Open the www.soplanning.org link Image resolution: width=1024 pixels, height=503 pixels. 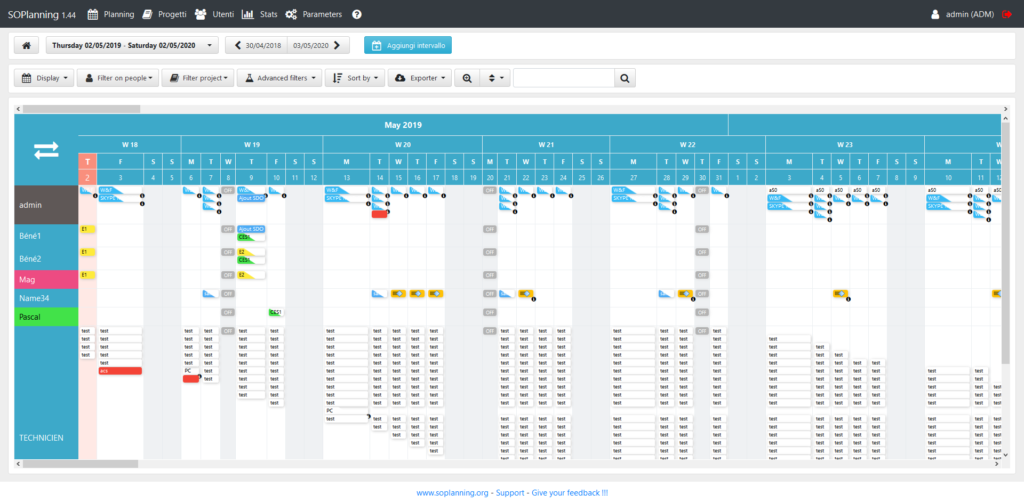click(452, 493)
